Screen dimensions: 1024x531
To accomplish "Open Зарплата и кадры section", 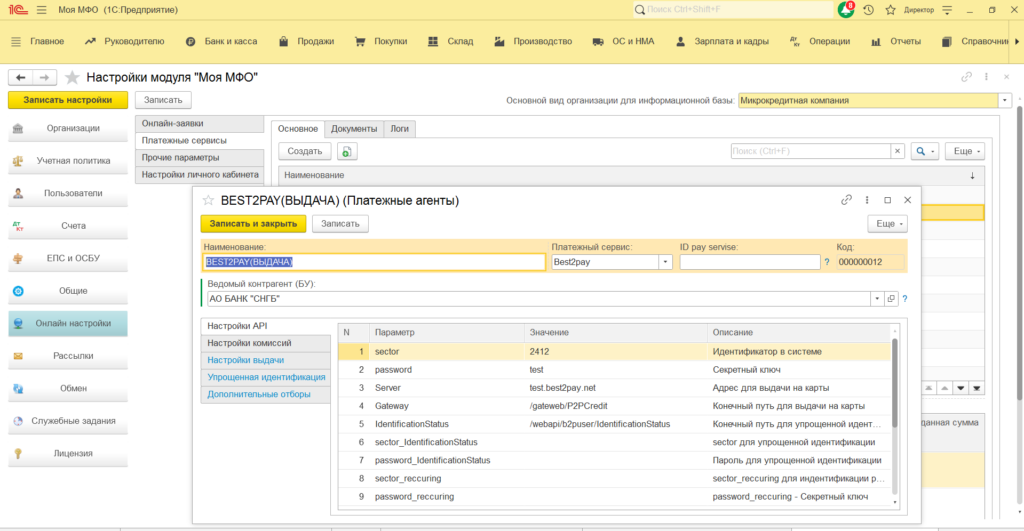I will point(722,41).
